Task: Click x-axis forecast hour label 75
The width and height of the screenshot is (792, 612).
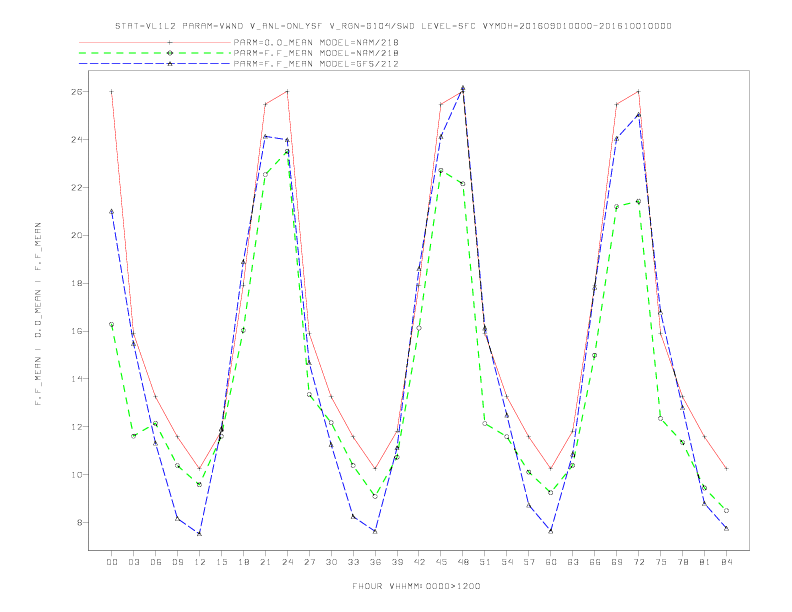Action: tap(661, 562)
